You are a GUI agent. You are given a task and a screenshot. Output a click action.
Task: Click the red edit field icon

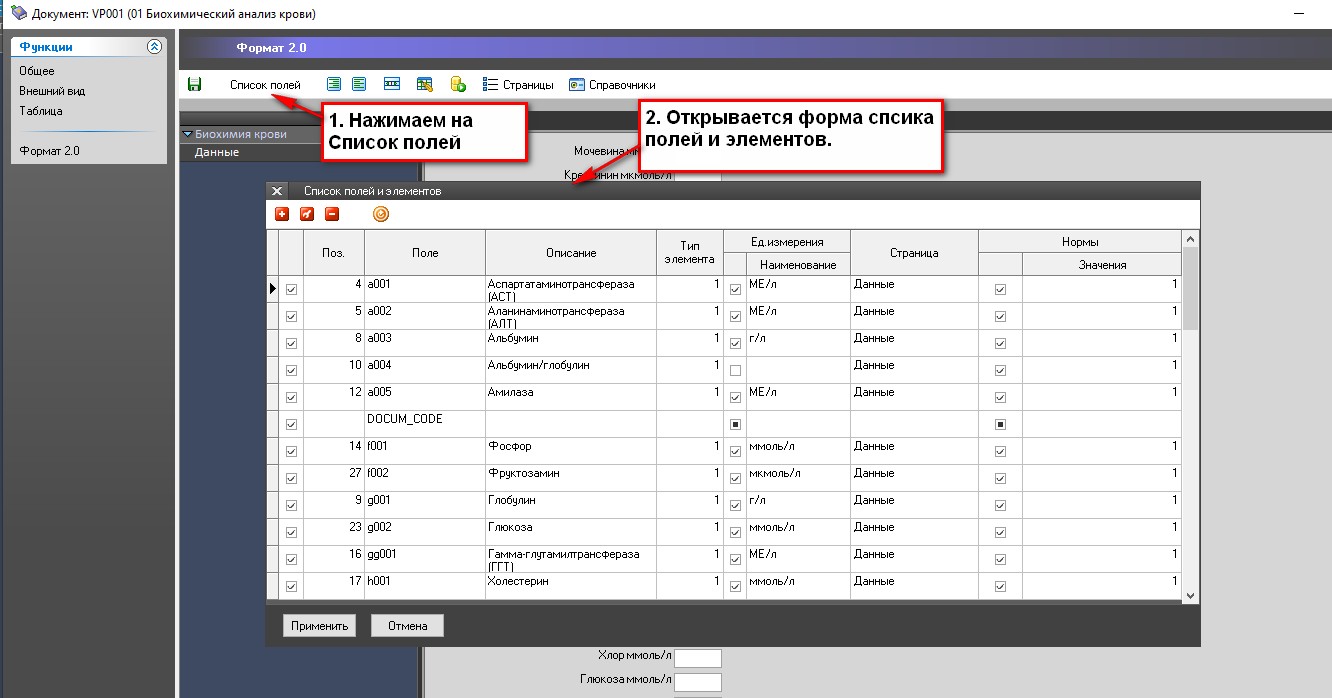point(307,214)
